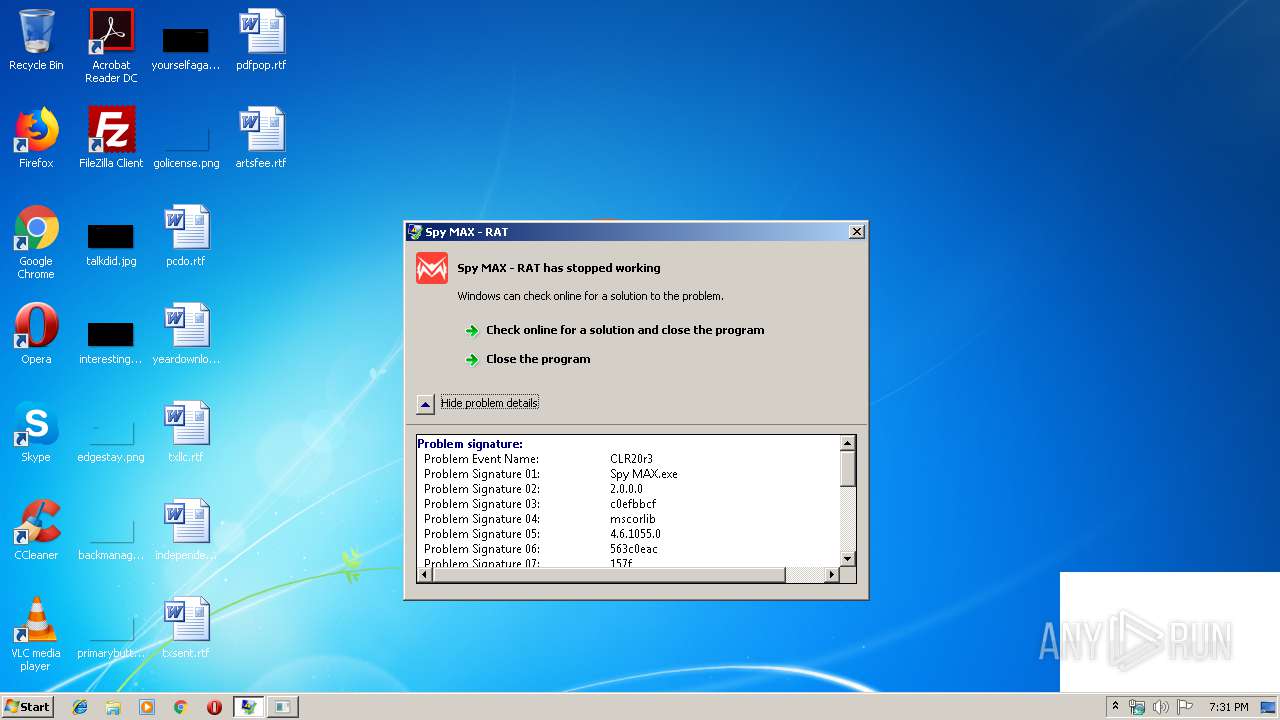Choose Close the program option
Image resolution: width=1280 pixels, height=720 pixels.
538,359
